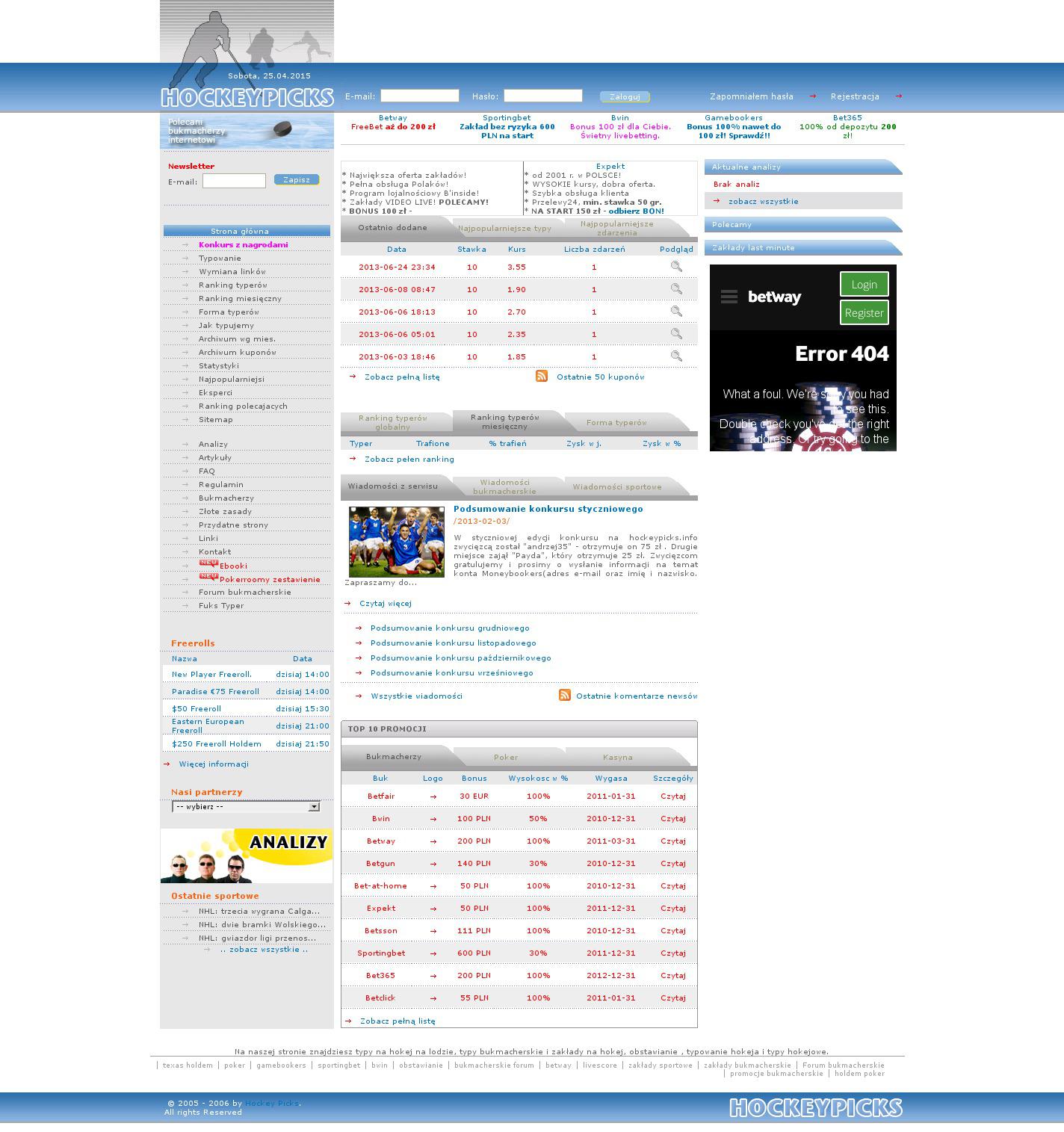Viewport: 1064px width, 1132px height.
Task: Click the newsletter Zapisz button
Action: [x=297, y=180]
